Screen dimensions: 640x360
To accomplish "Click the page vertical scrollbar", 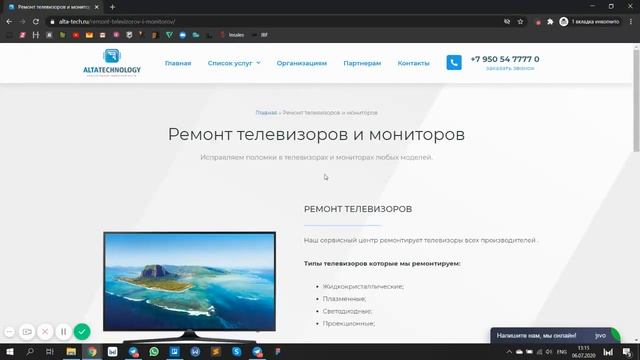I will (636, 101).
